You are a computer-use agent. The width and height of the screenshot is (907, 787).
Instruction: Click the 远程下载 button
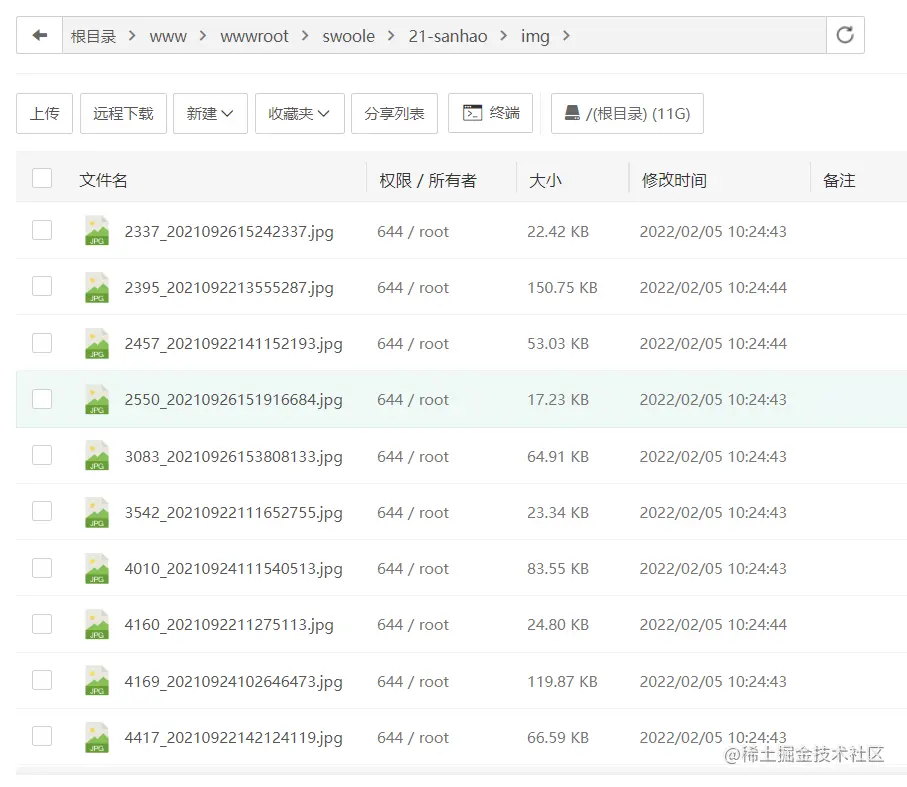(x=123, y=113)
